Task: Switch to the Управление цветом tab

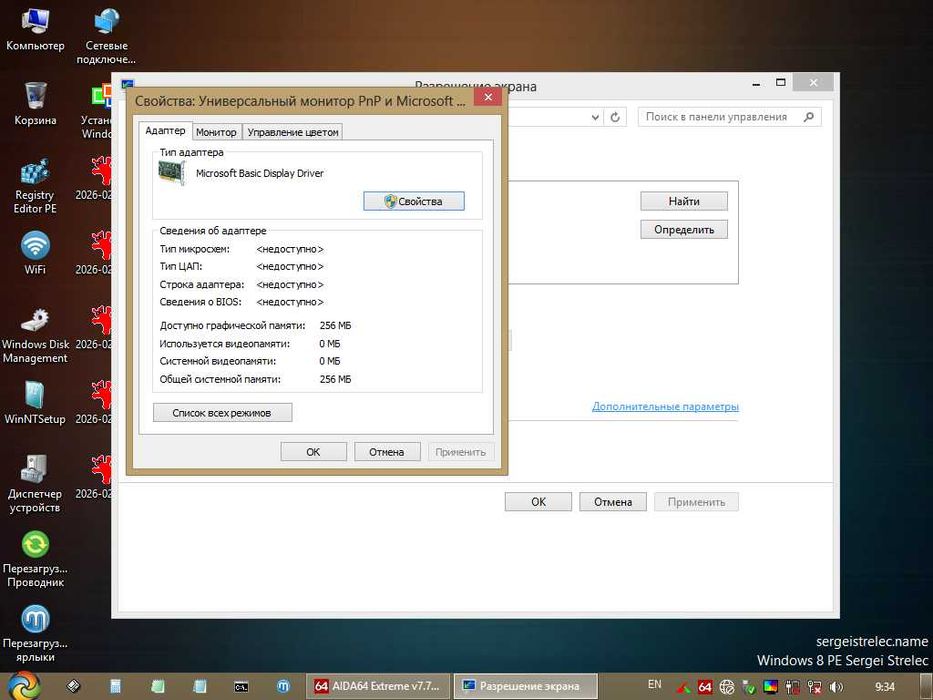Action: pyautogui.click(x=293, y=132)
